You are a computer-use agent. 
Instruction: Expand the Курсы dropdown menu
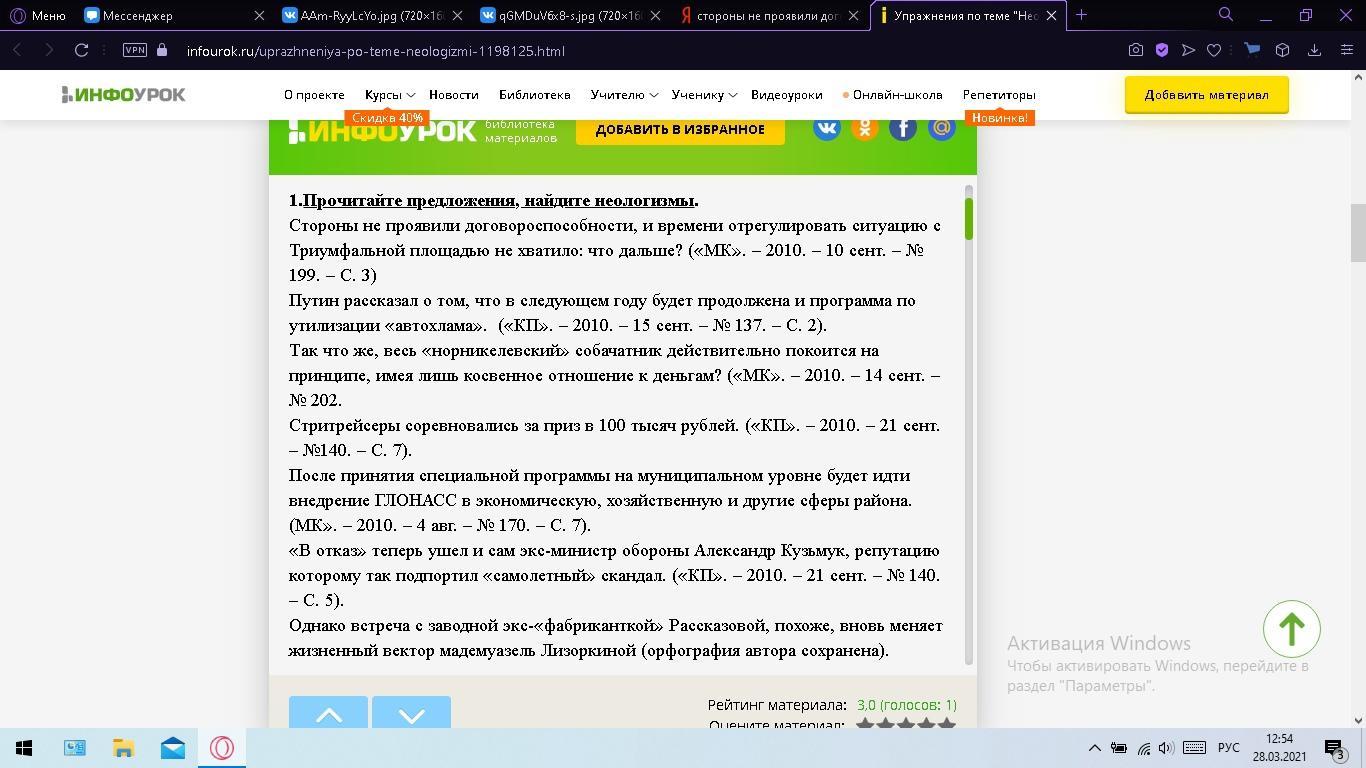tap(388, 95)
